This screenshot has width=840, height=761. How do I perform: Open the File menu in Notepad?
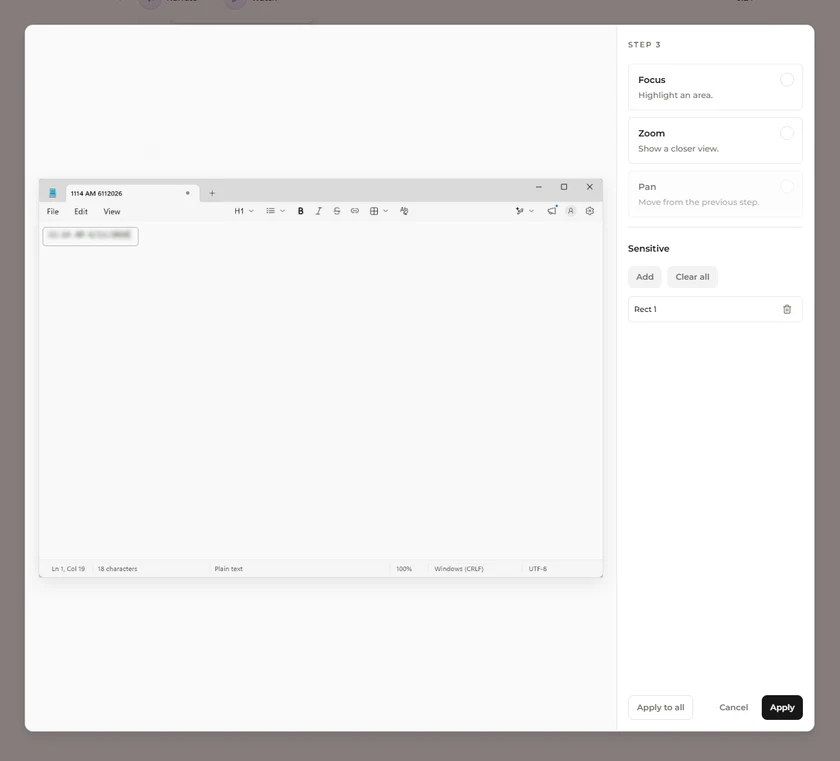[x=52, y=212]
